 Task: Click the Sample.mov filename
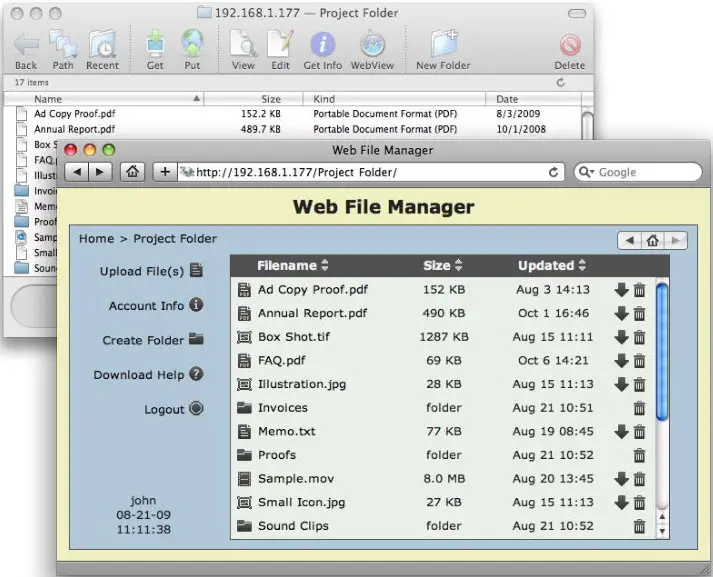tap(296, 479)
